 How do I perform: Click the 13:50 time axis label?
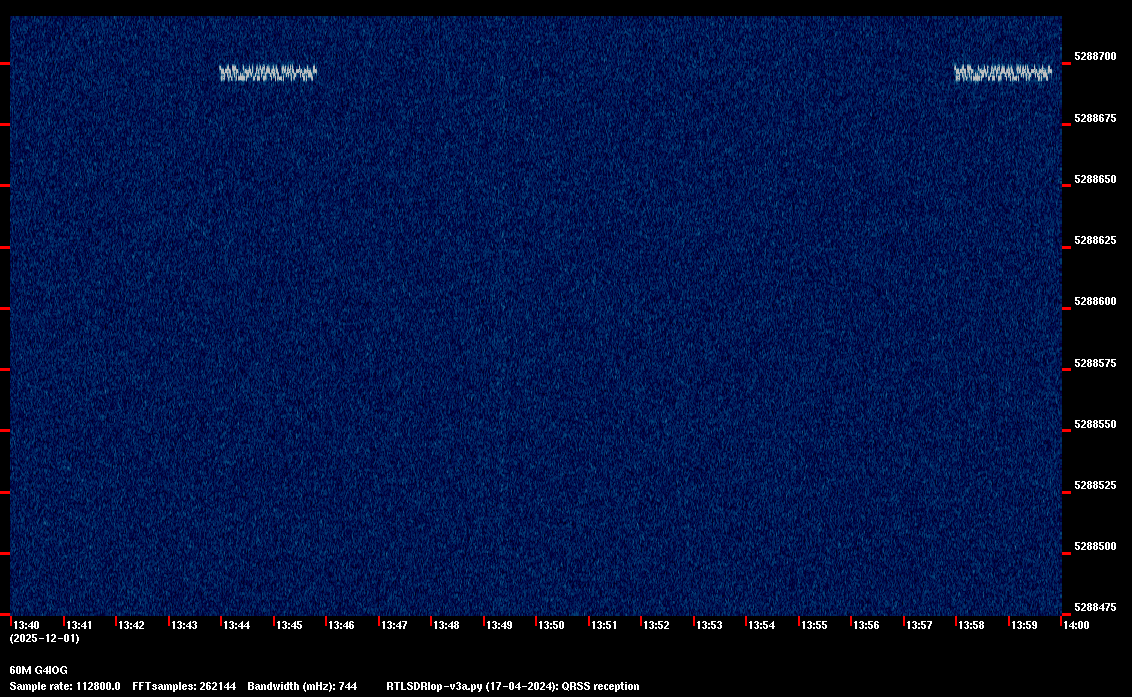[552, 625]
